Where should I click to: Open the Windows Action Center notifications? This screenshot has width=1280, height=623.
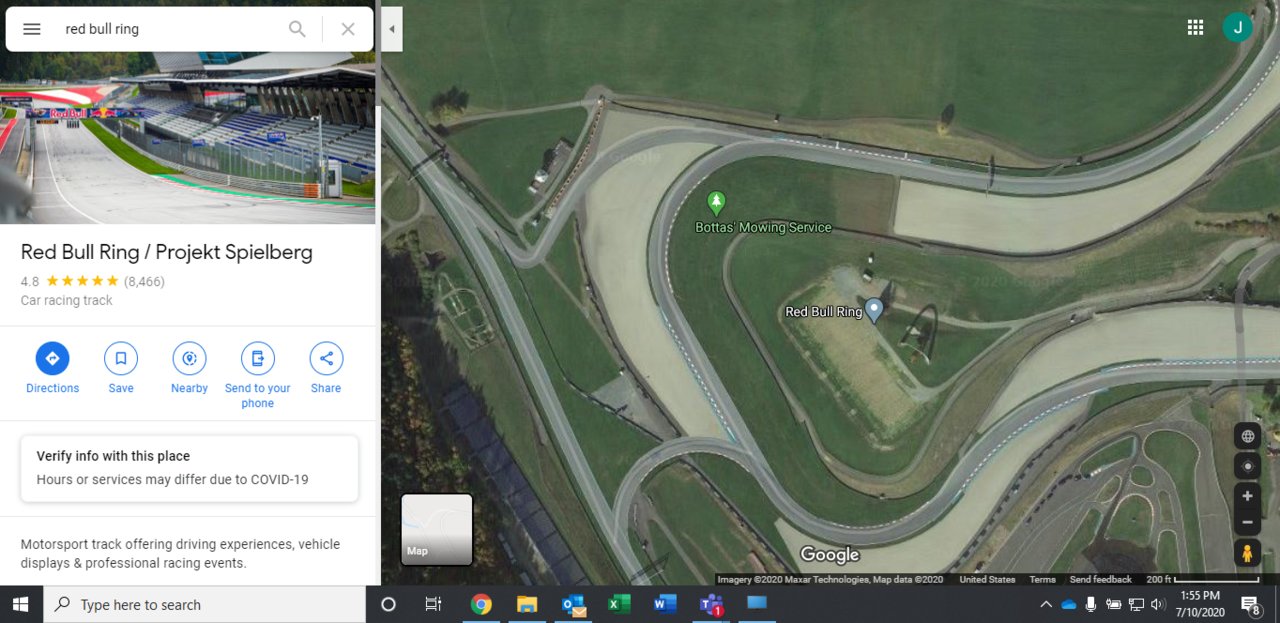coord(1251,604)
